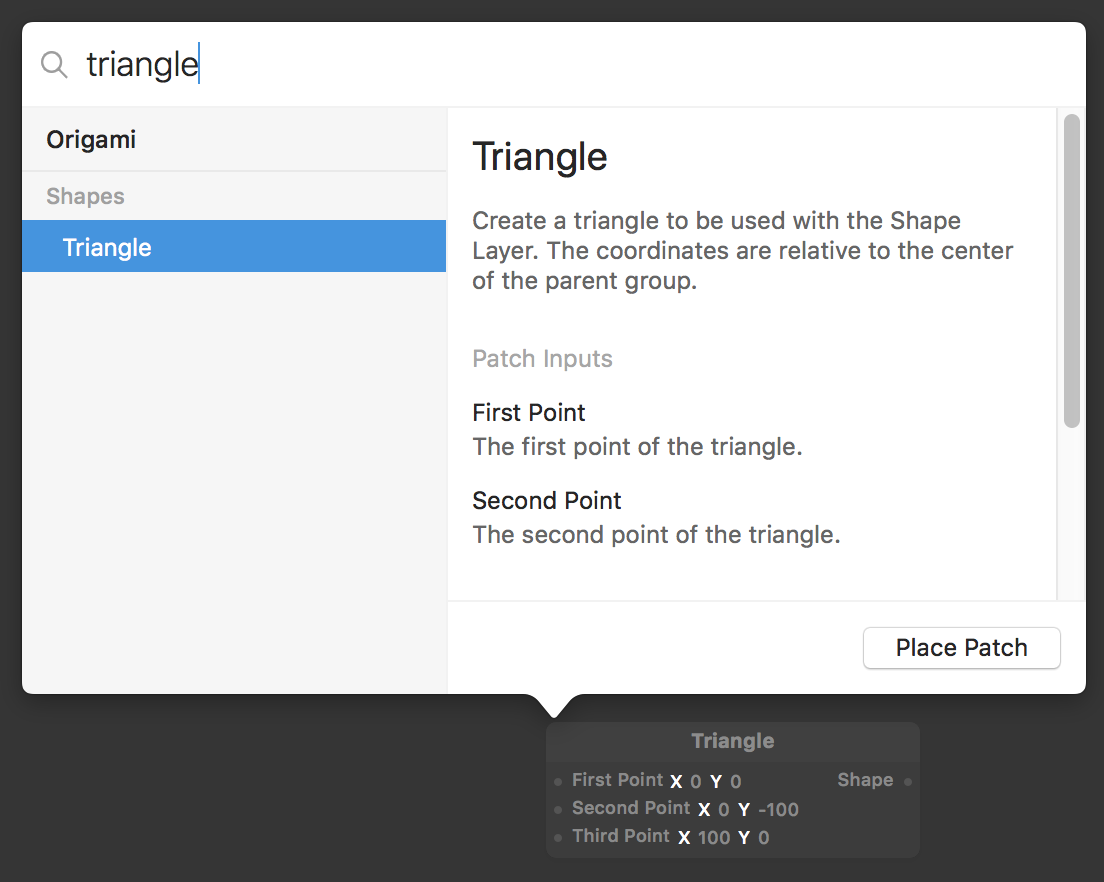1104x882 pixels.
Task: Click the Patch Inputs section heading
Action: pos(542,359)
